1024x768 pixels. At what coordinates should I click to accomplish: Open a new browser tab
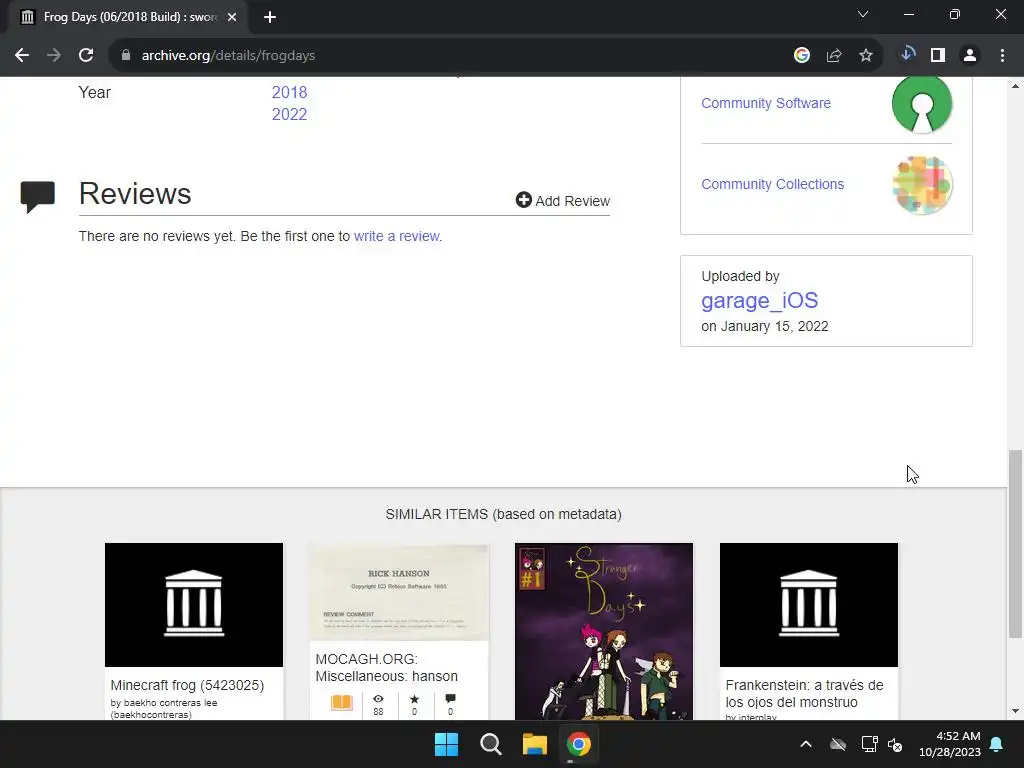[x=270, y=17]
